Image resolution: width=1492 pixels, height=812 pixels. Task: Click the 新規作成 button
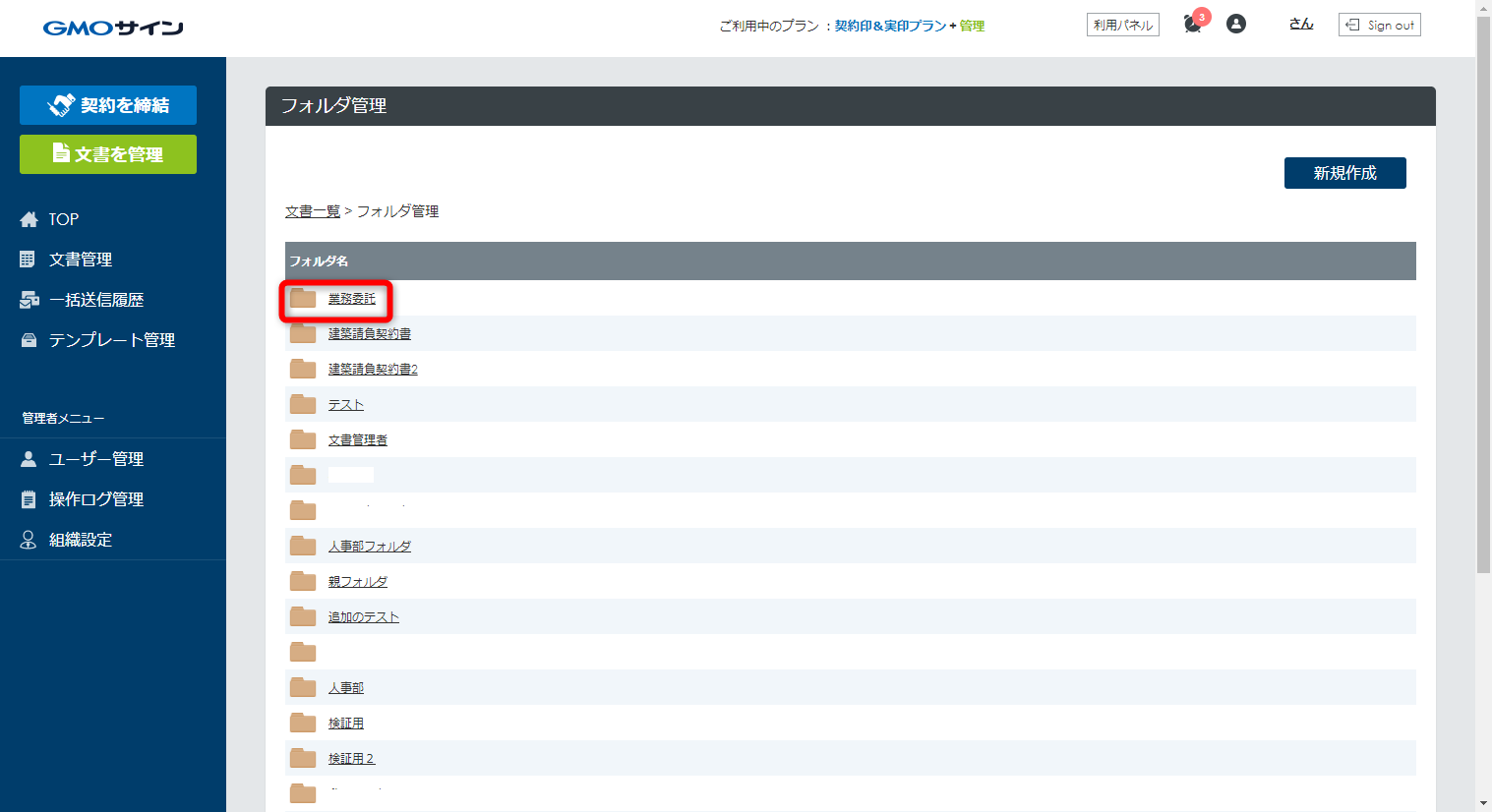tap(1344, 173)
